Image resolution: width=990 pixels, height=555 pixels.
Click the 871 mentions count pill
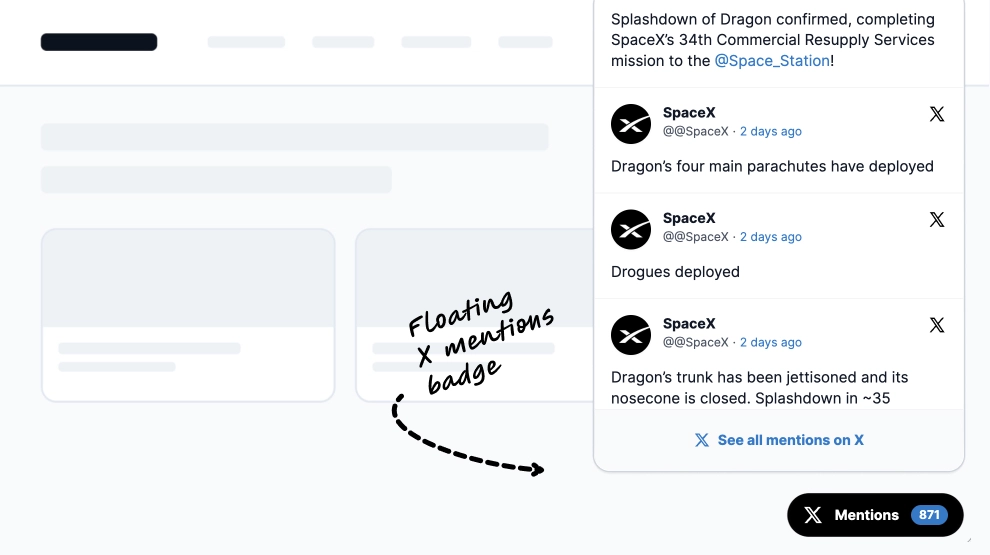929,515
